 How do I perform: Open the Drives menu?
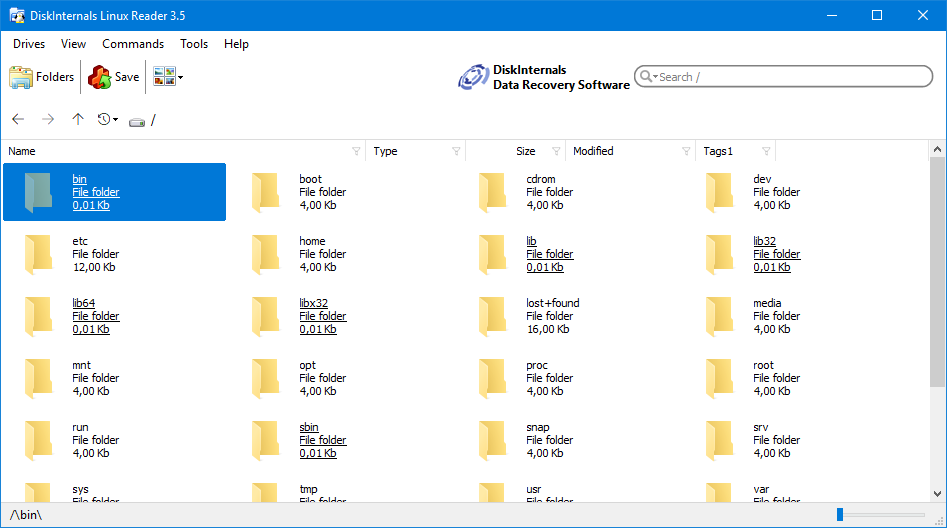click(x=29, y=44)
